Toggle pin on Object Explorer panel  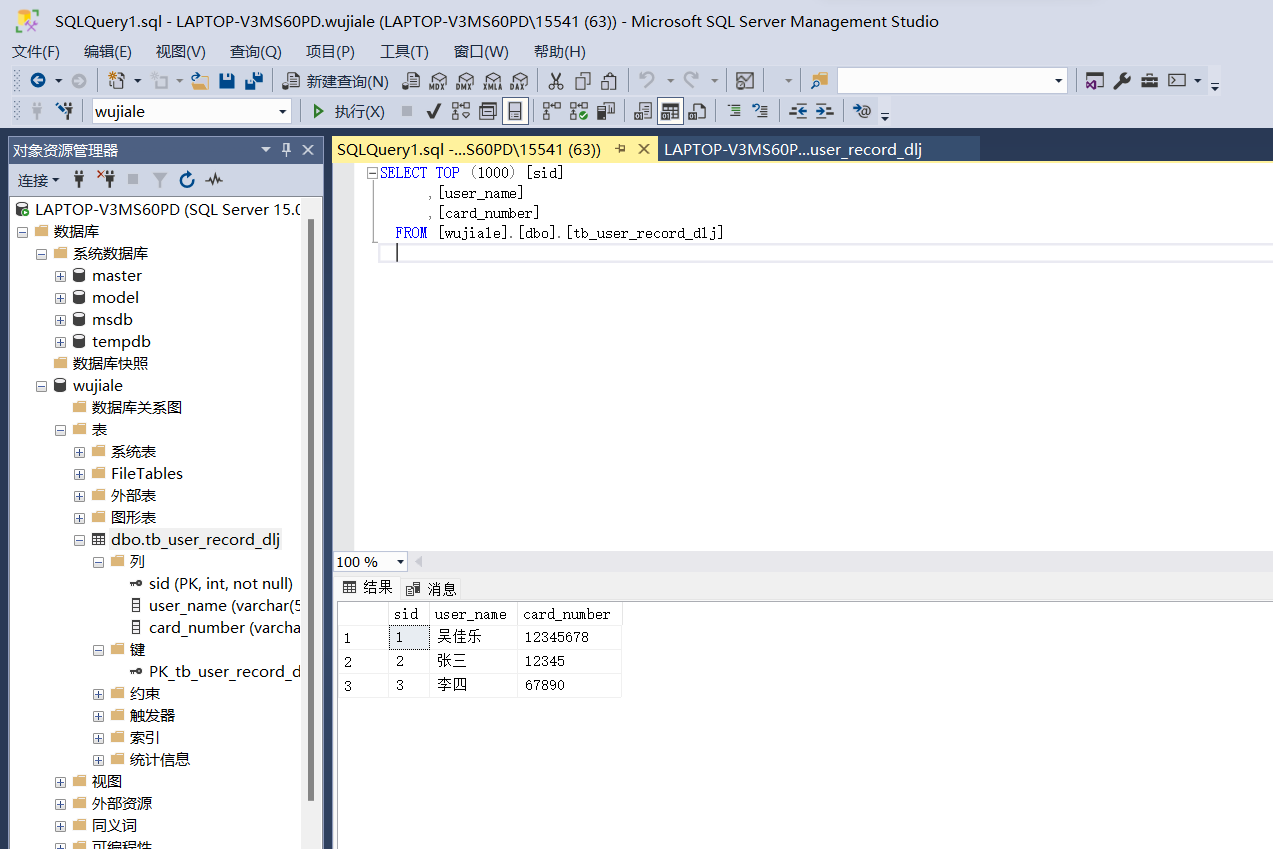[286, 150]
